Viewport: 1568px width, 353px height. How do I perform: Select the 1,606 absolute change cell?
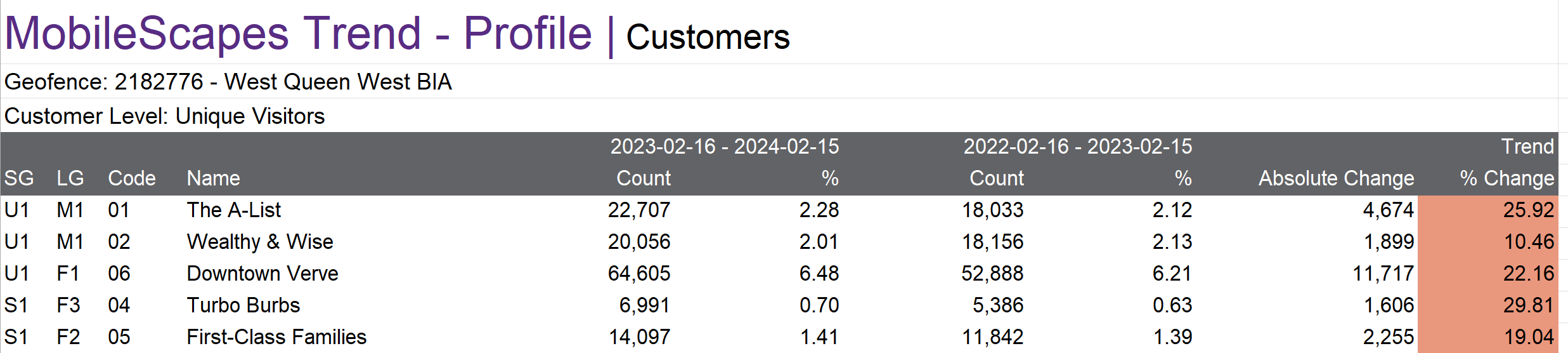click(x=1389, y=305)
